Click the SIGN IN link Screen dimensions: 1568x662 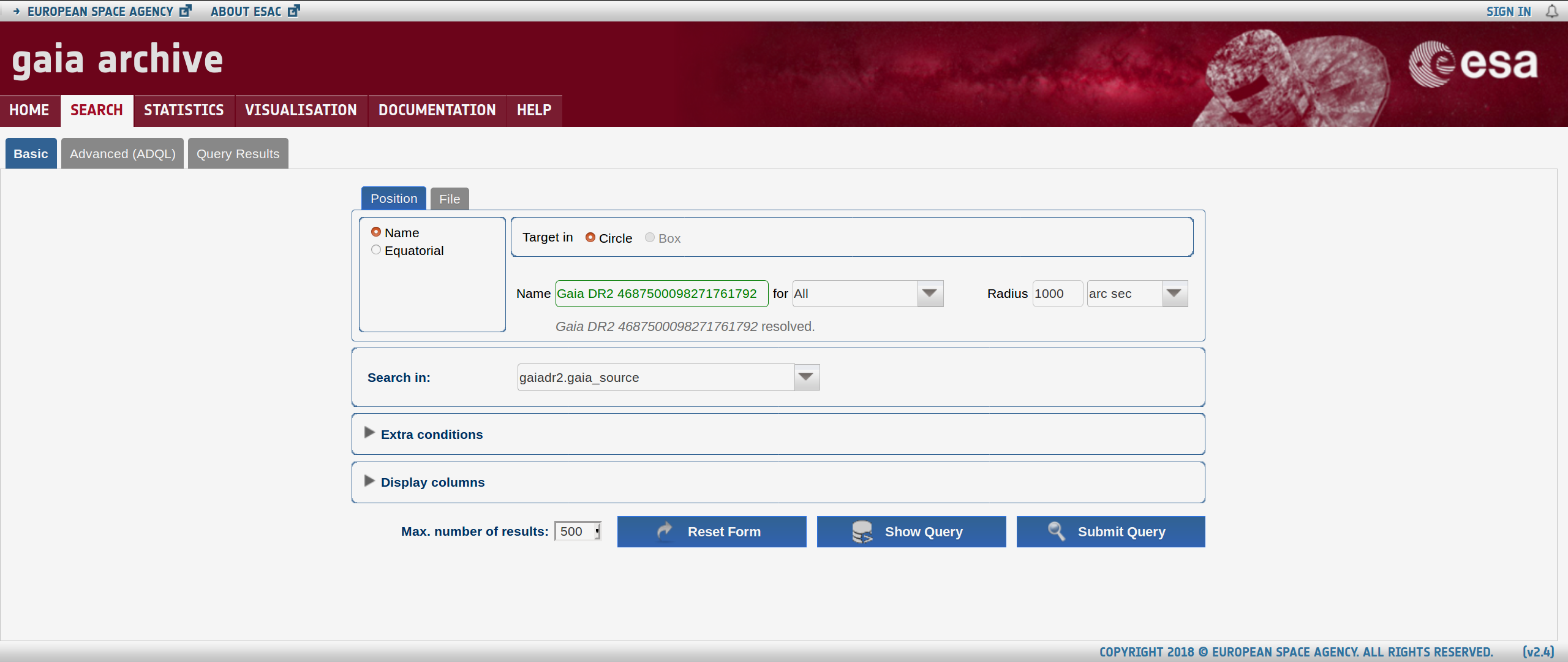click(x=1508, y=12)
